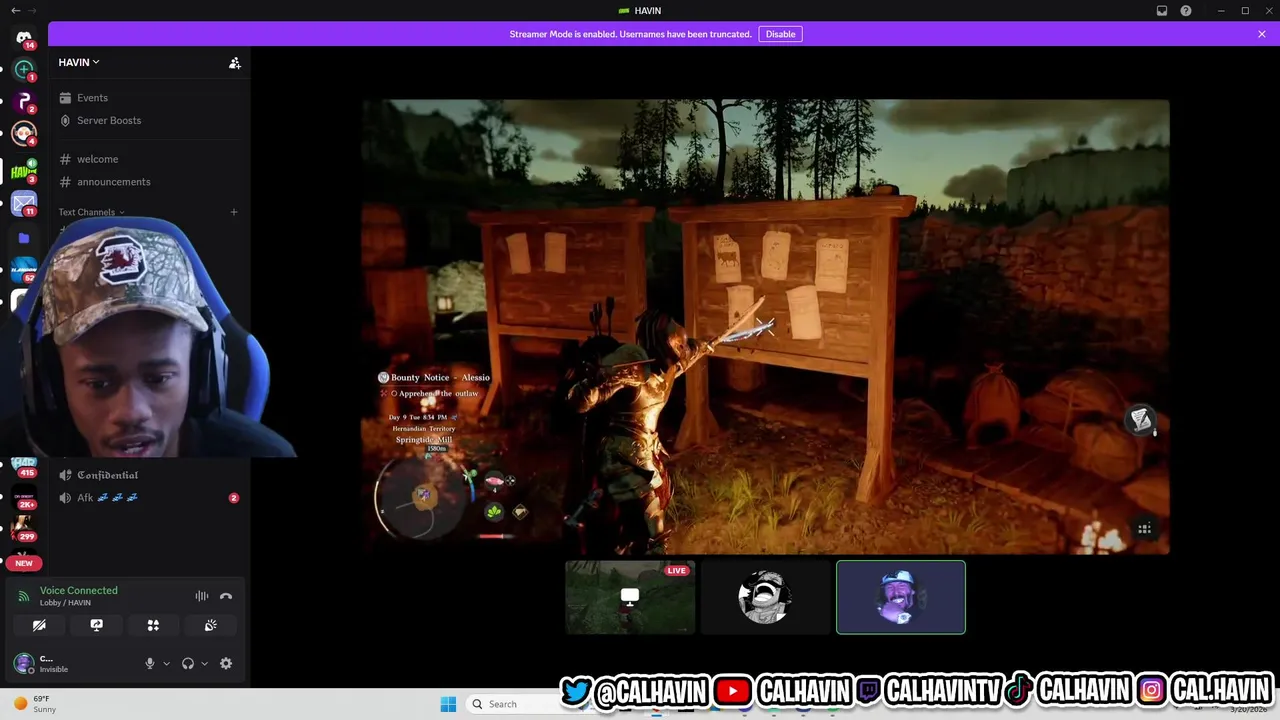Open input device options arrow by microphone
Viewport: 1280px width, 720px height.
(166, 663)
